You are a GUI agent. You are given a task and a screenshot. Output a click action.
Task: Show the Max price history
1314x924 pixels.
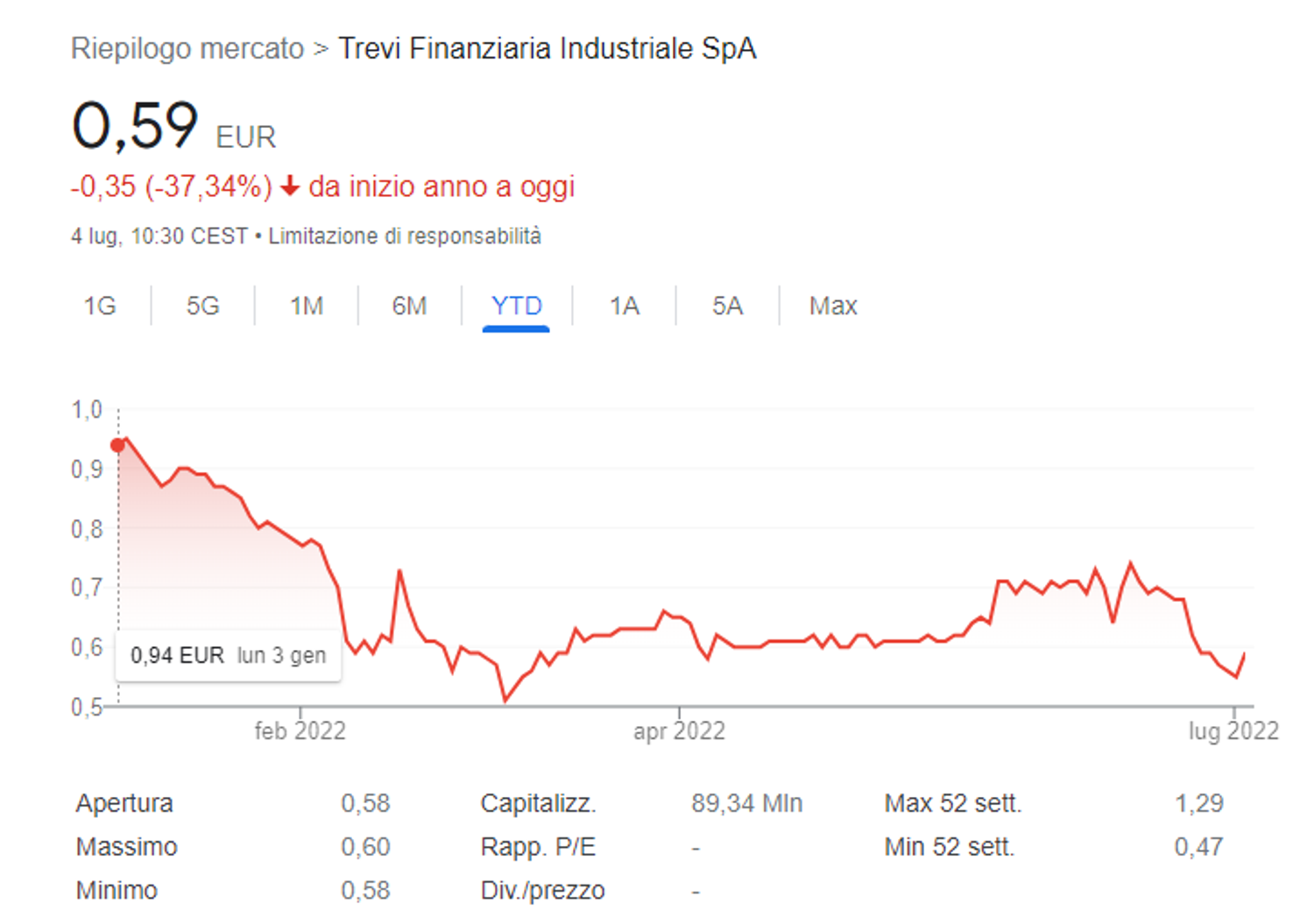pos(830,306)
